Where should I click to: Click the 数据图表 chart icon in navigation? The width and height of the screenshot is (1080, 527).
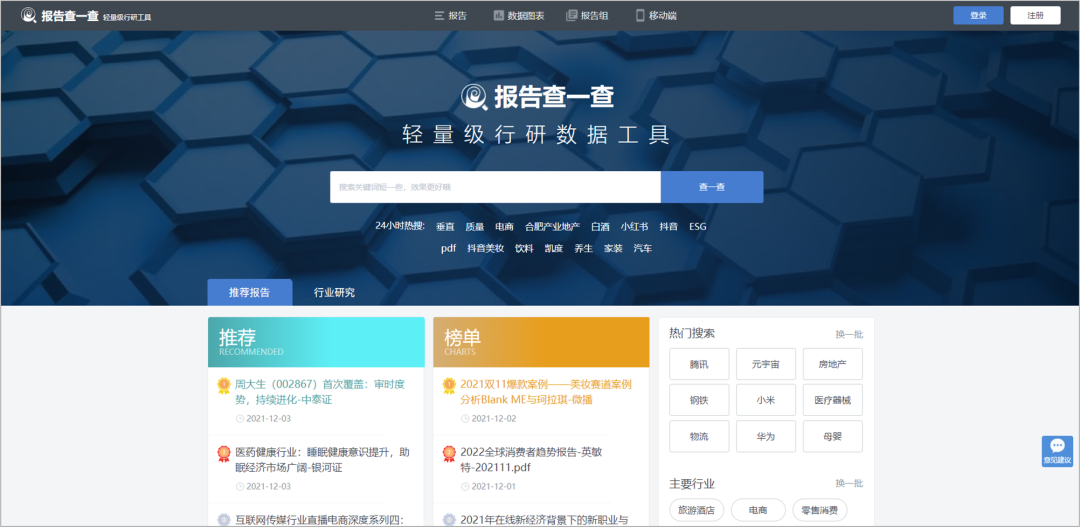pos(499,15)
